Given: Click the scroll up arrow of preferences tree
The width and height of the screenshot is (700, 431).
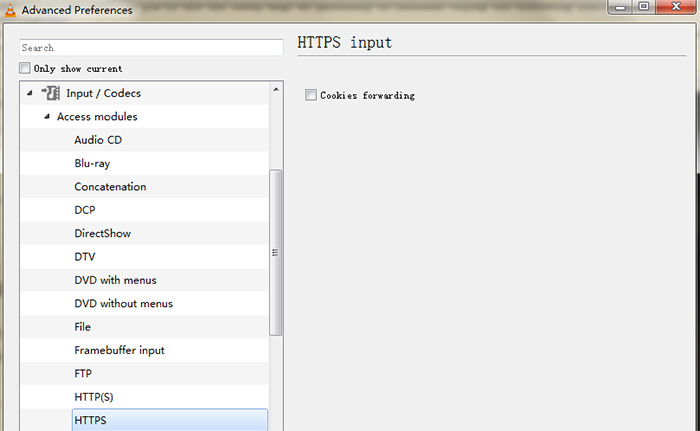Looking at the screenshot, I should [276, 89].
